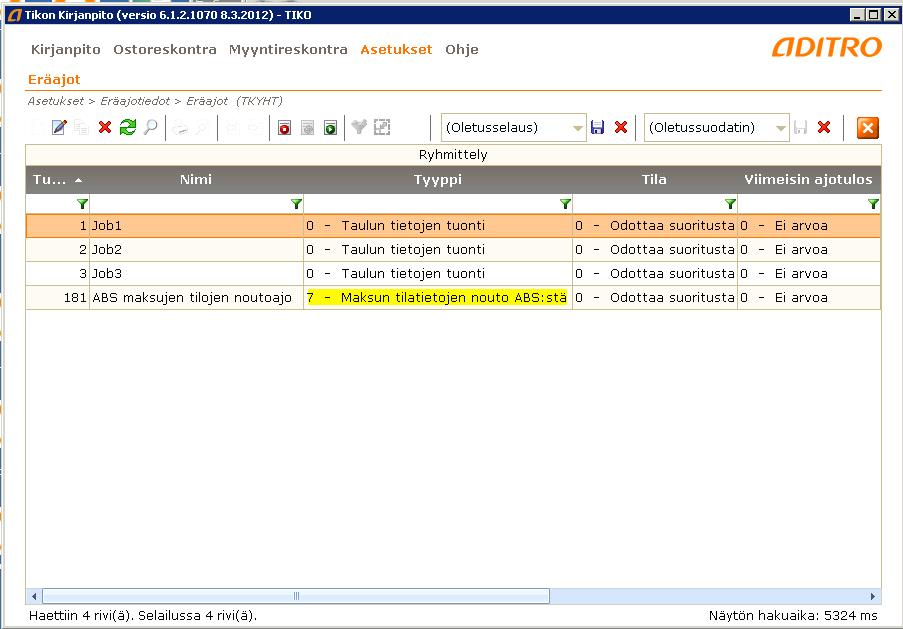Open the Asetukset menu
The width and height of the screenshot is (903, 629).
pyautogui.click(x=396, y=50)
